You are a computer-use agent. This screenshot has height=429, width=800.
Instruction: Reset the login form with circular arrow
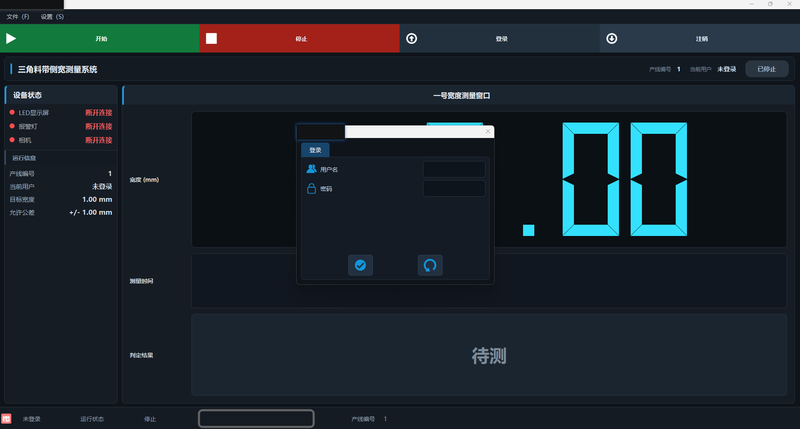(x=430, y=265)
